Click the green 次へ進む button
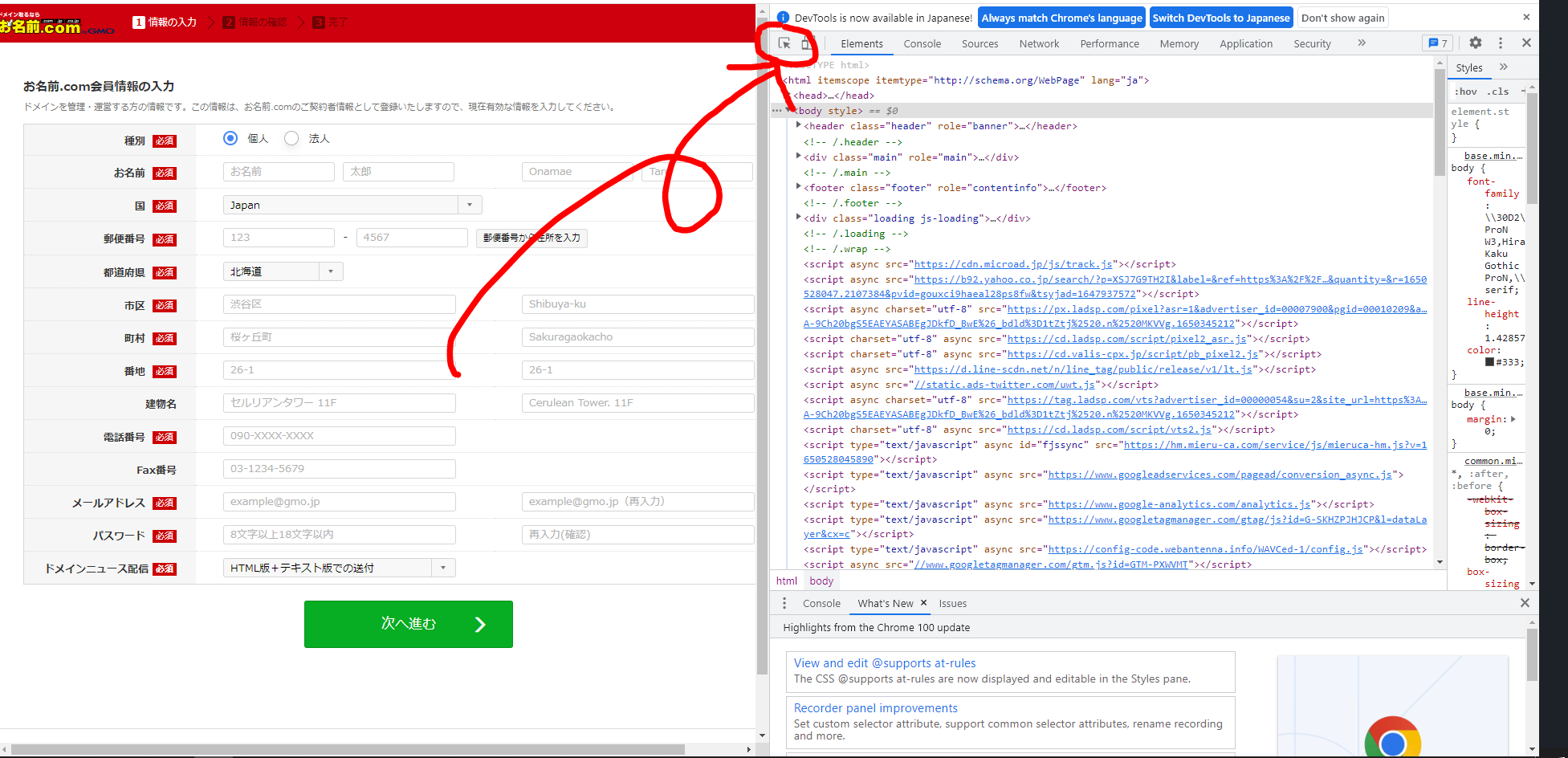The width and height of the screenshot is (1568, 758). (408, 624)
